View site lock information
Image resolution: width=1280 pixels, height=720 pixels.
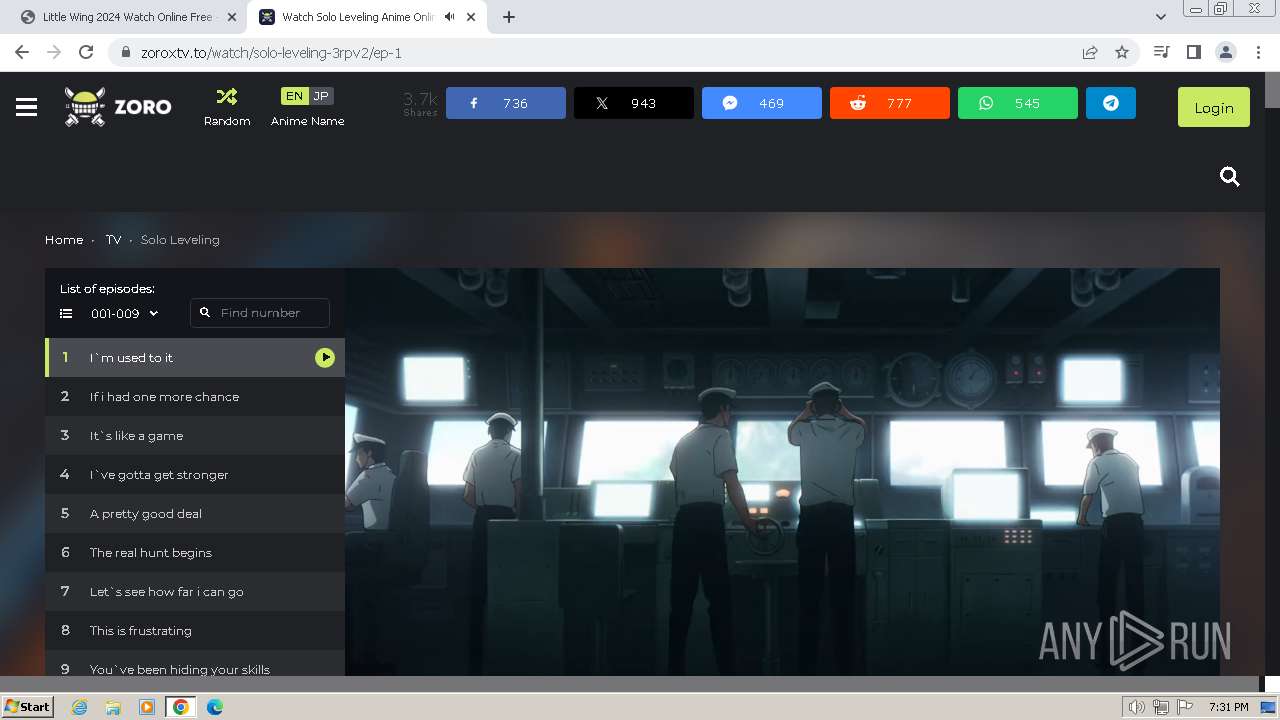(125, 53)
